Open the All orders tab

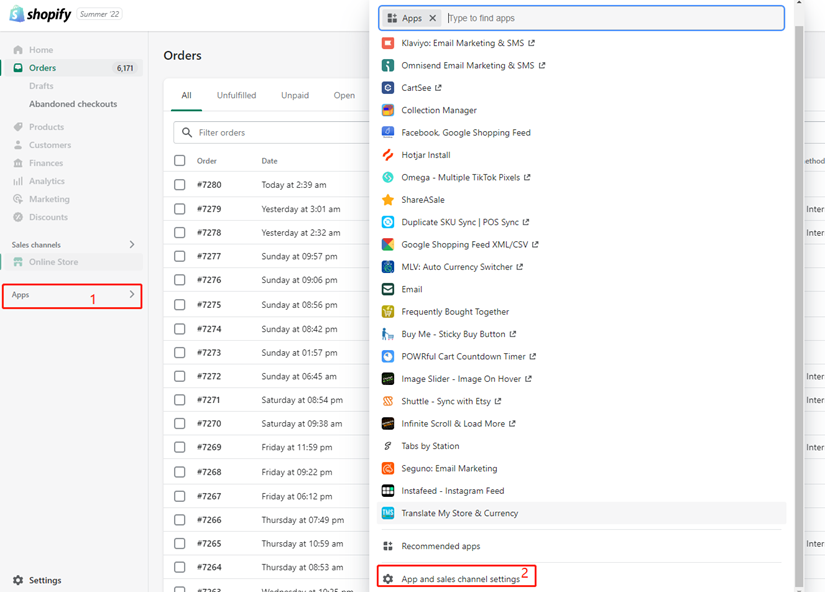186,95
